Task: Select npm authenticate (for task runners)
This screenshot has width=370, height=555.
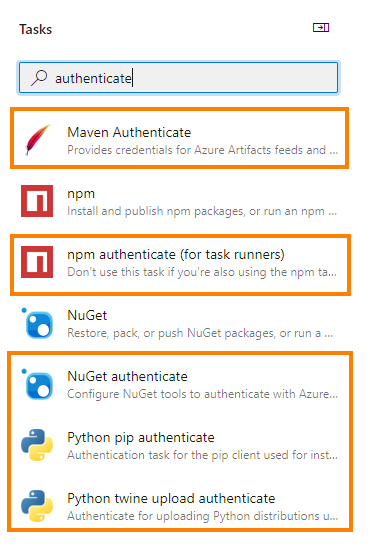Action: coord(181,265)
